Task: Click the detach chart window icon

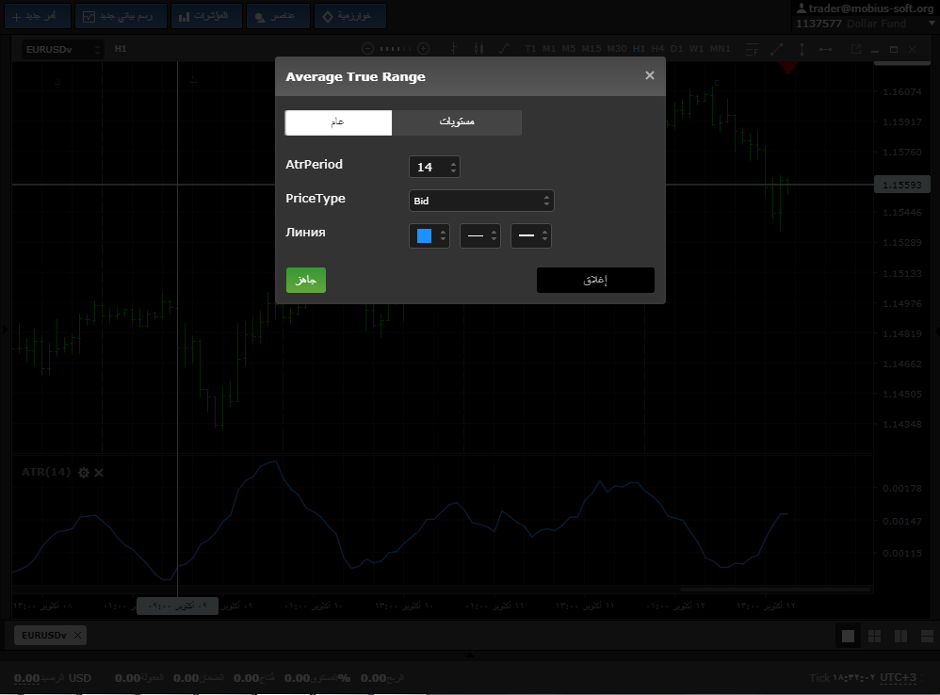Action: 856,49
